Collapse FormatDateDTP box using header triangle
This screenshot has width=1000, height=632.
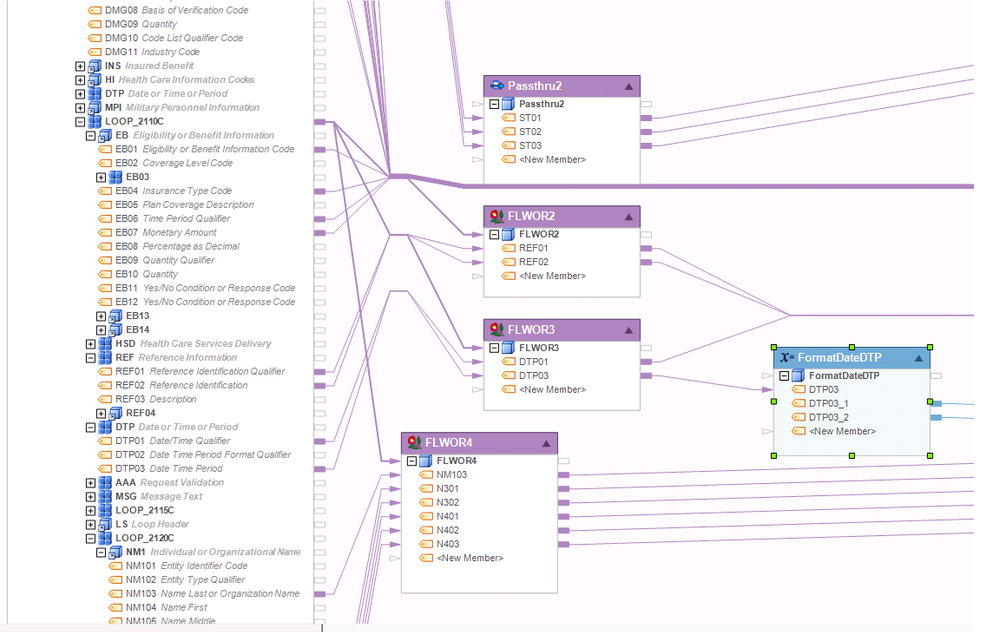tap(918, 358)
